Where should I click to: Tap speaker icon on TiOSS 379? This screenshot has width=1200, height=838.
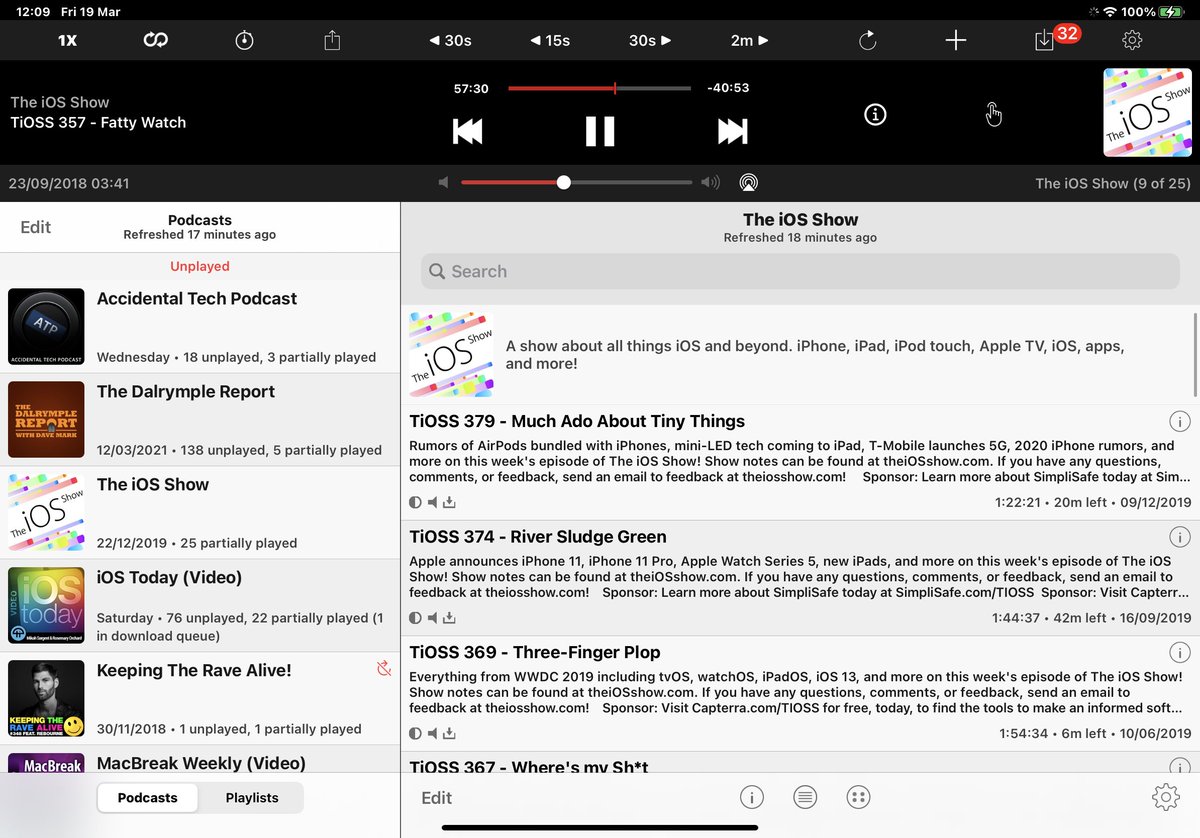pyautogui.click(x=433, y=503)
